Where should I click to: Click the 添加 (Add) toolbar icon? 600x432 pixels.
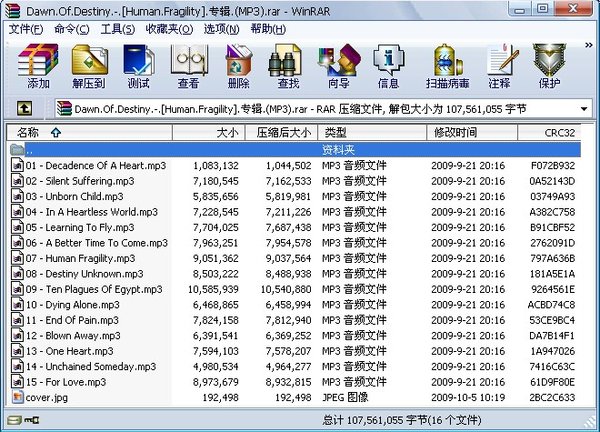[x=38, y=60]
